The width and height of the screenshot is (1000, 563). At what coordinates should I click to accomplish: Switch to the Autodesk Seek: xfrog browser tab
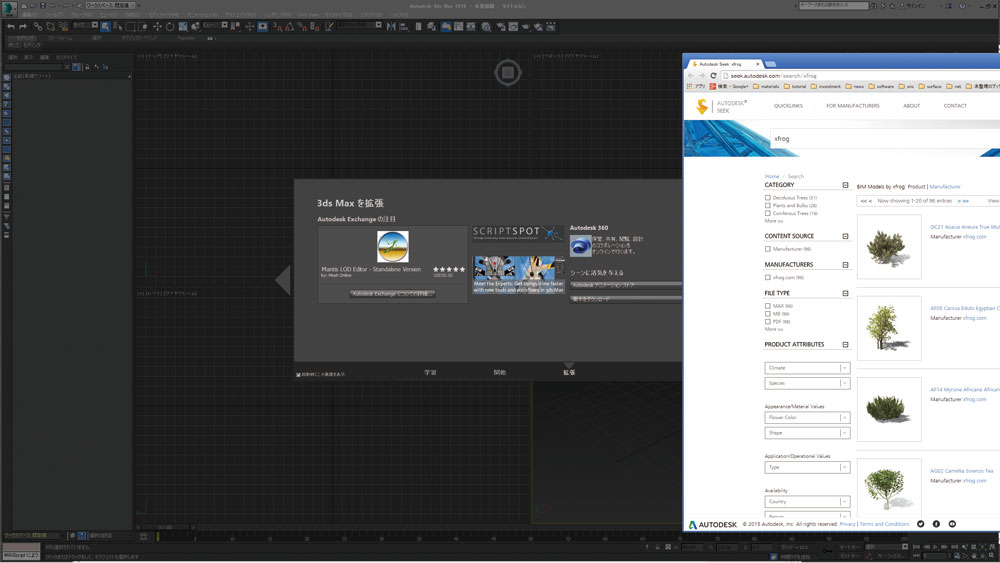pos(726,64)
